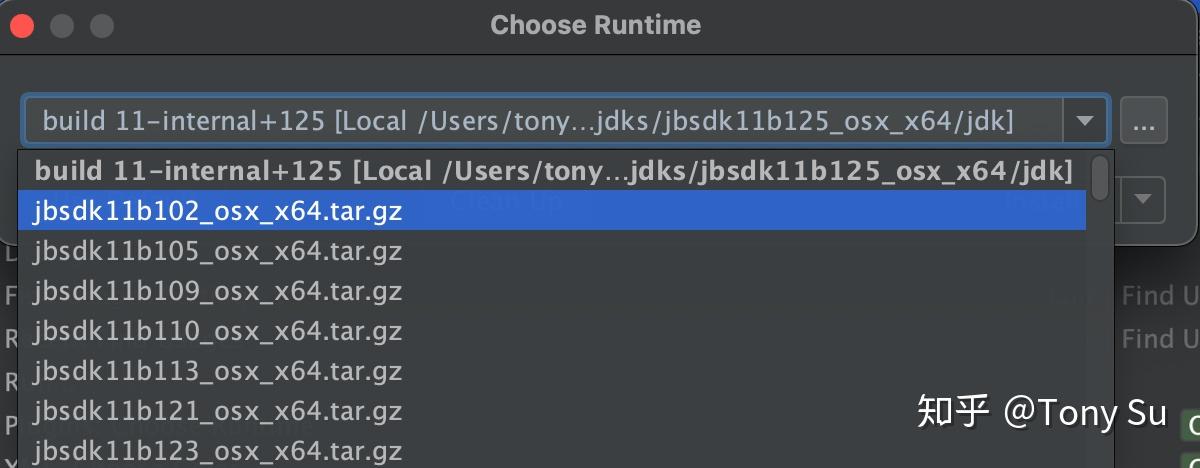This screenshot has width=1200, height=468.
Task: Pick jbsdk11b109_osx_x64.tar.gz from list
Action: tap(552, 290)
